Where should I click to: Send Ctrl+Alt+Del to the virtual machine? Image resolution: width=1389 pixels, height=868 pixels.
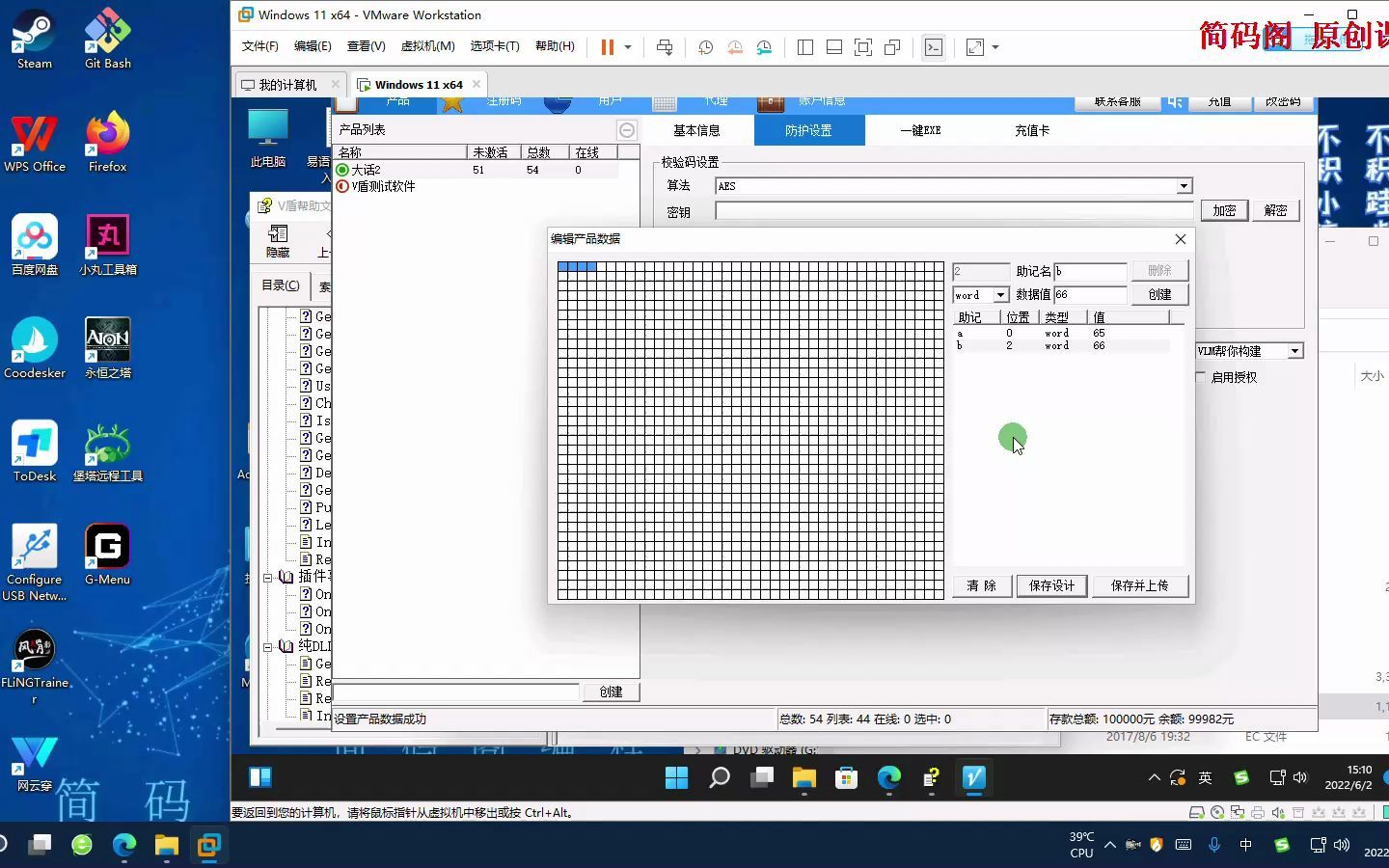(665, 46)
